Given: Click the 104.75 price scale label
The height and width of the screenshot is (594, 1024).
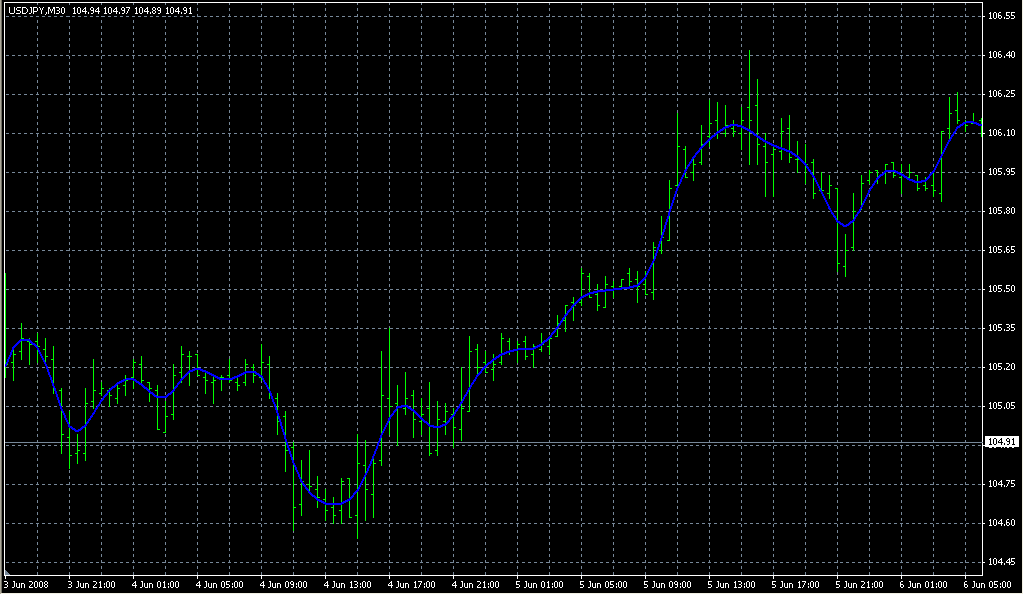Looking at the screenshot, I should (x=1002, y=484).
